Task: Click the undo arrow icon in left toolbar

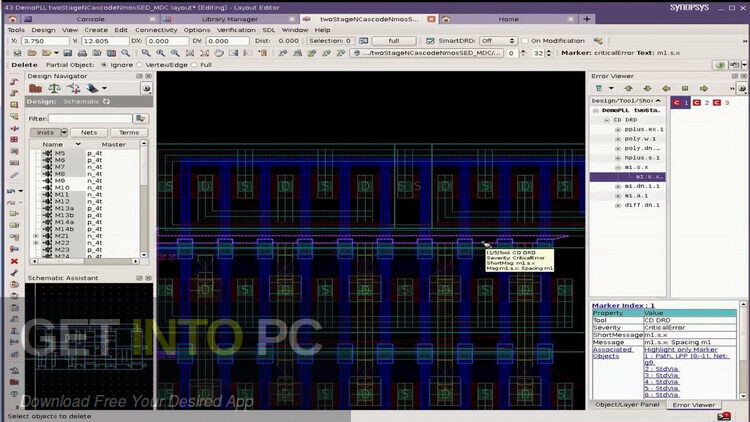Action: click(11, 191)
